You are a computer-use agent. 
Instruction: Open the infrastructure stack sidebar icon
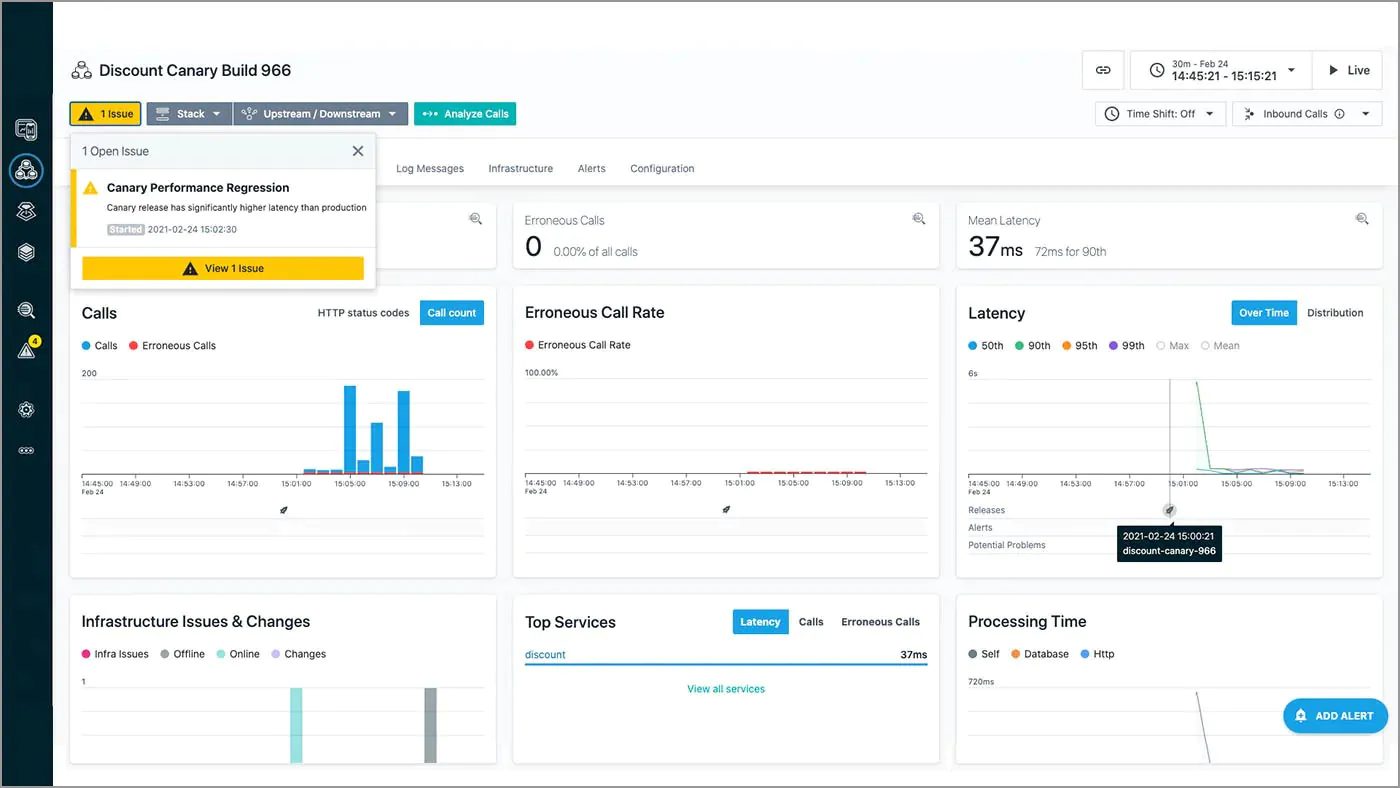(26, 253)
